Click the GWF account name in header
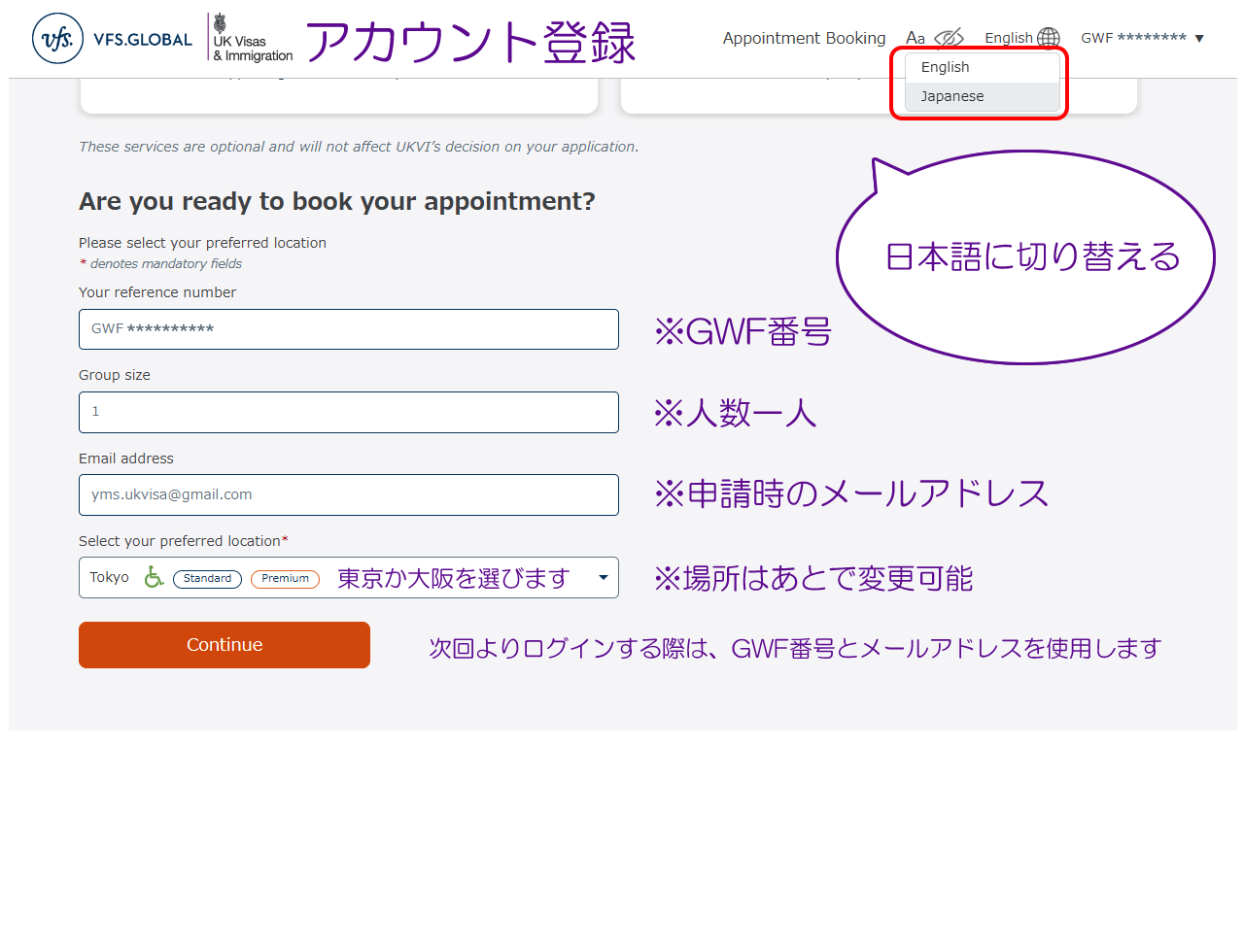 coord(1133,38)
